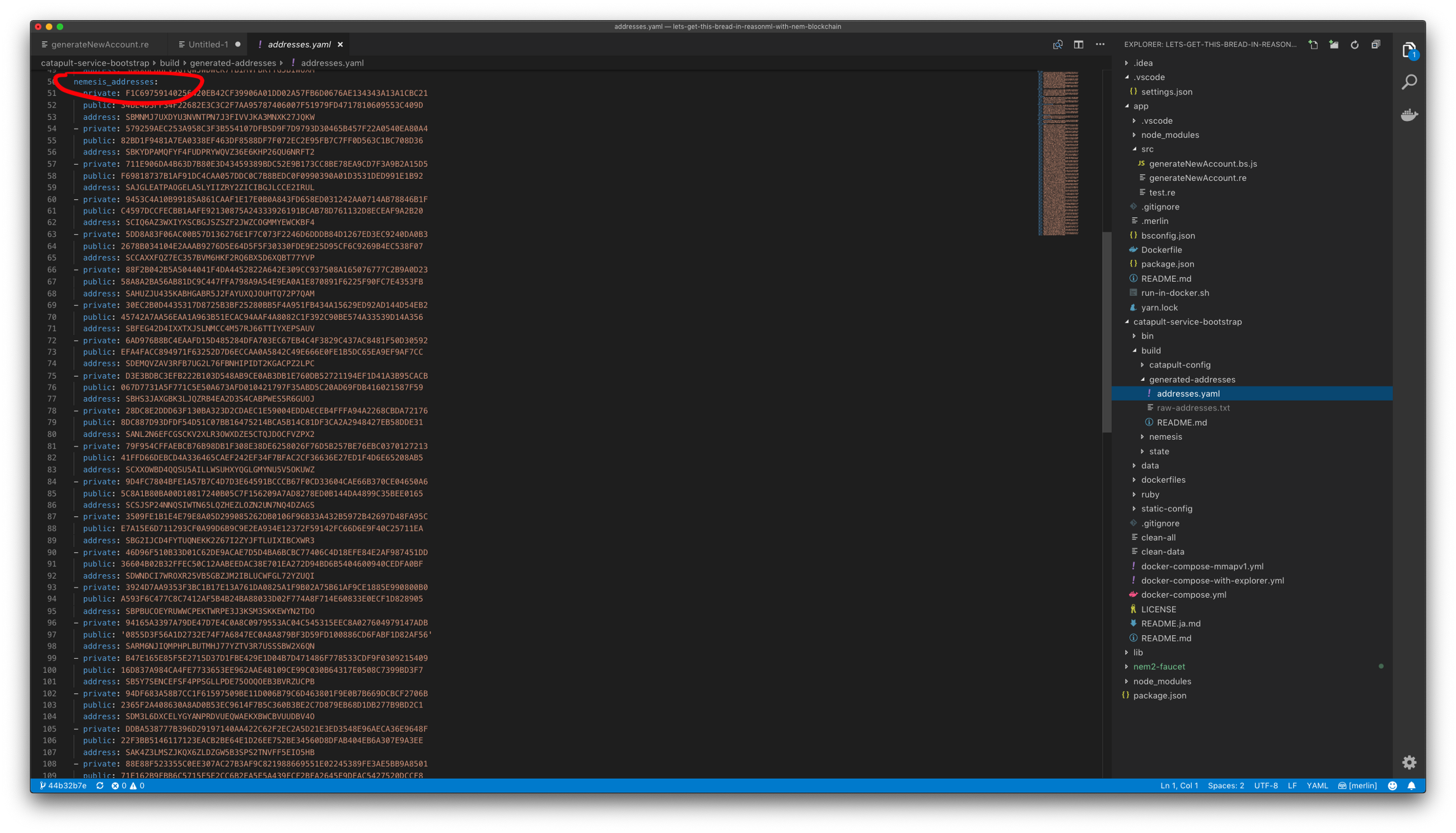The height and width of the screenshot is (833, 1456).
Task: Open the Manage gear icon
Action: (1409, 762)
